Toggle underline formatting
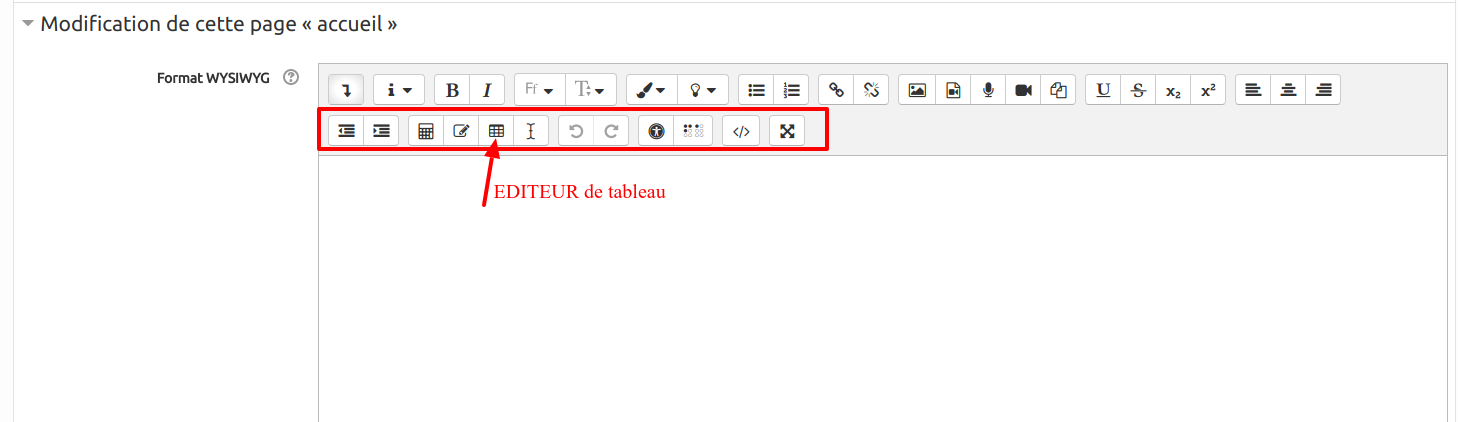Screen dimensions: 1458x422 [x=1103, y=90]
